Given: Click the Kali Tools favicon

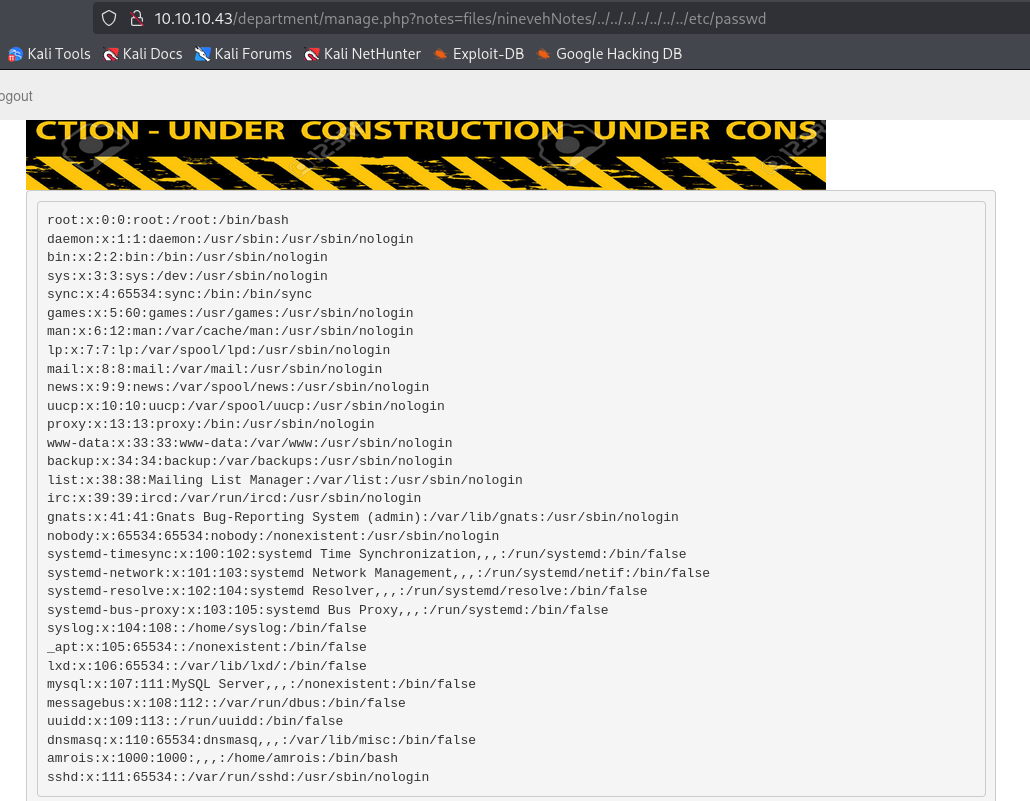Looking at the screenshot, I should coord(15,55).
